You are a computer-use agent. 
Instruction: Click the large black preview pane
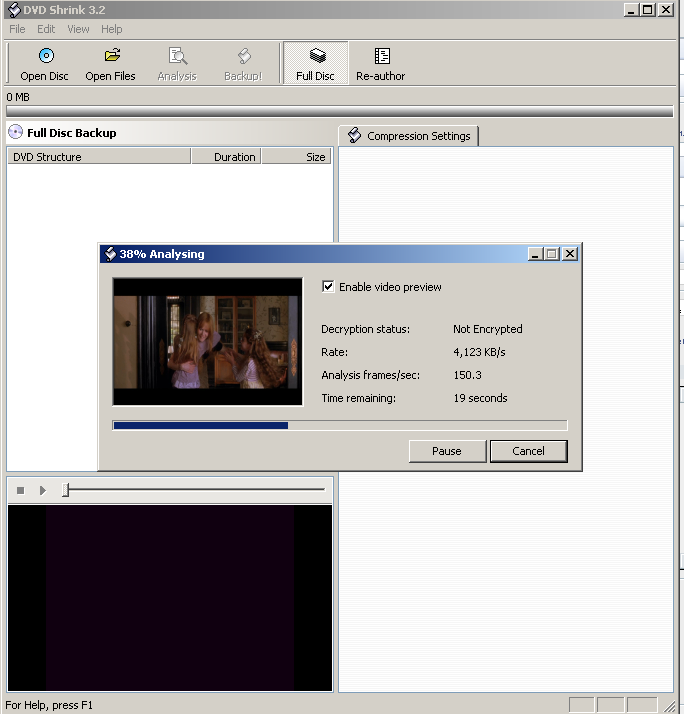click(x=170, y=598)
